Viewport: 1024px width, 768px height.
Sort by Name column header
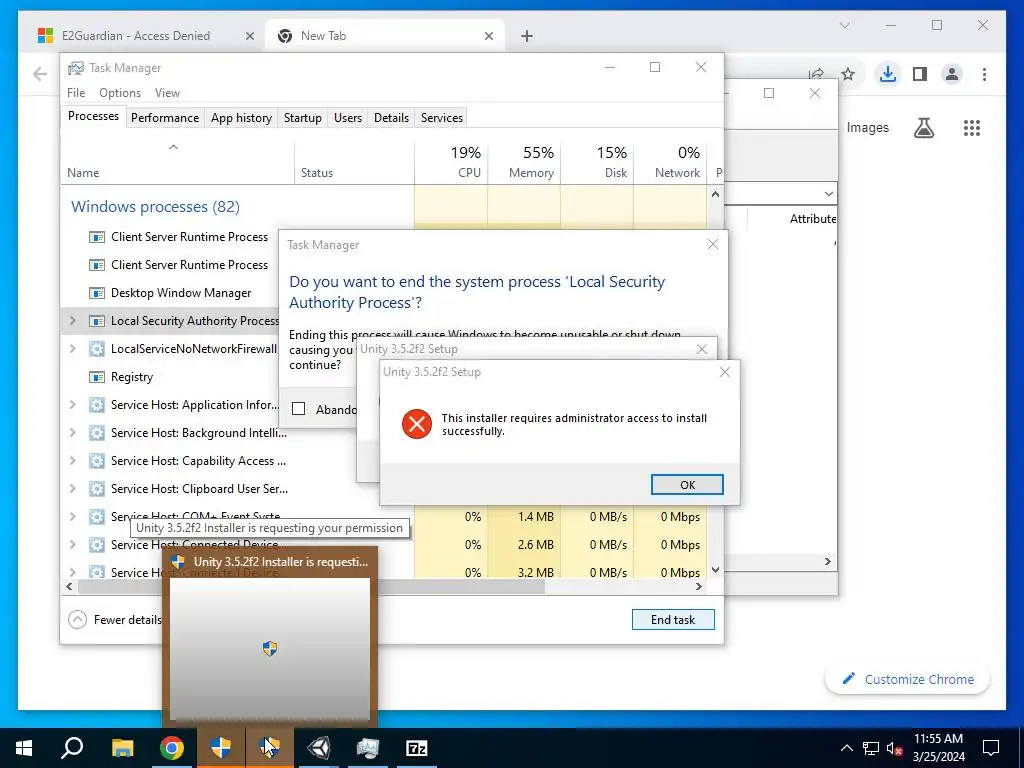pos(177,162)
